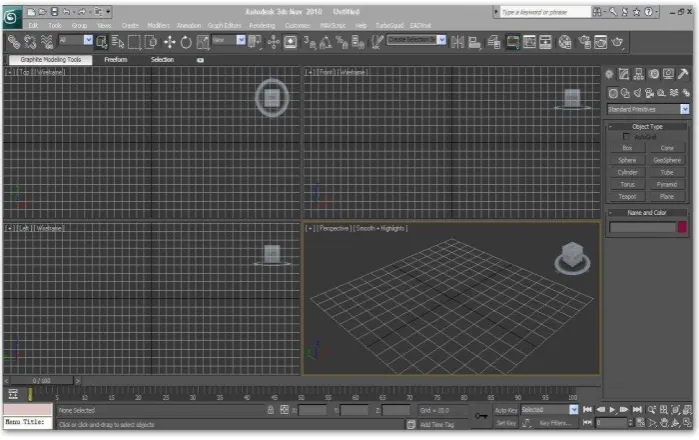Open the Graph Editors menu
This screenshot has width=699, height=440.
tap(224, 25)
